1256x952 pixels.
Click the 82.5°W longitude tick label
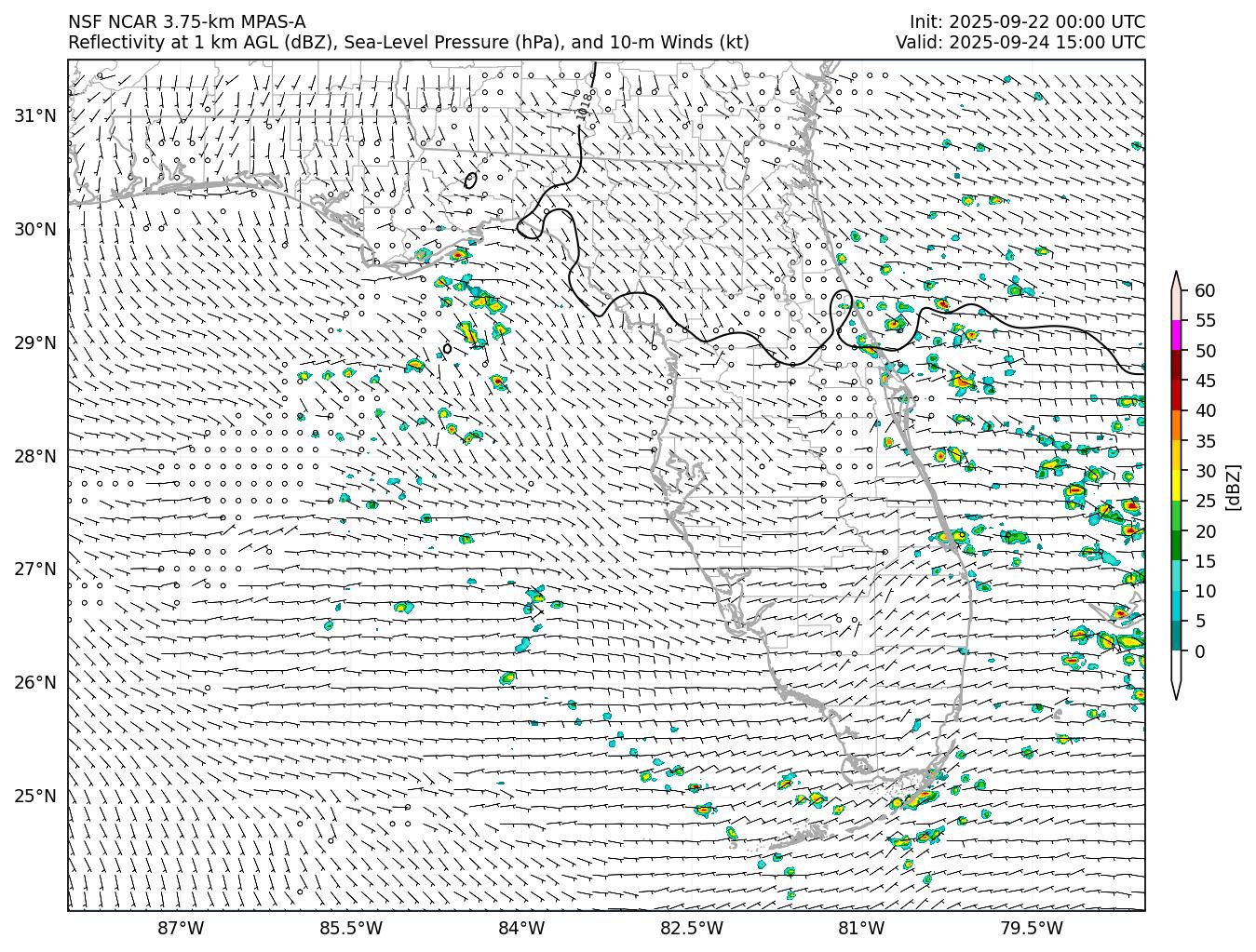click(x=691, y=928)
